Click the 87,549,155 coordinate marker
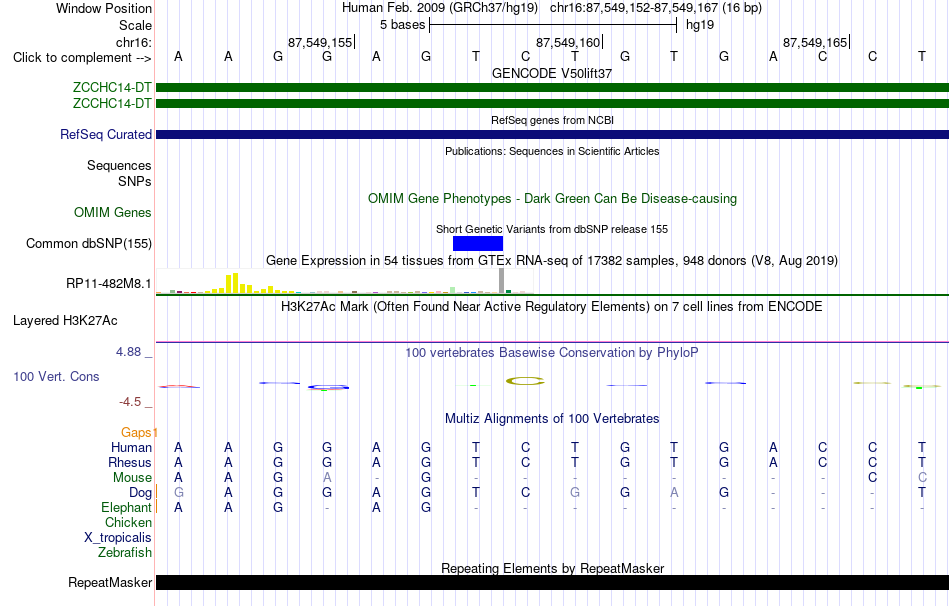The height and width of the screenshot is (606, 950). click(x=320, y=42)
